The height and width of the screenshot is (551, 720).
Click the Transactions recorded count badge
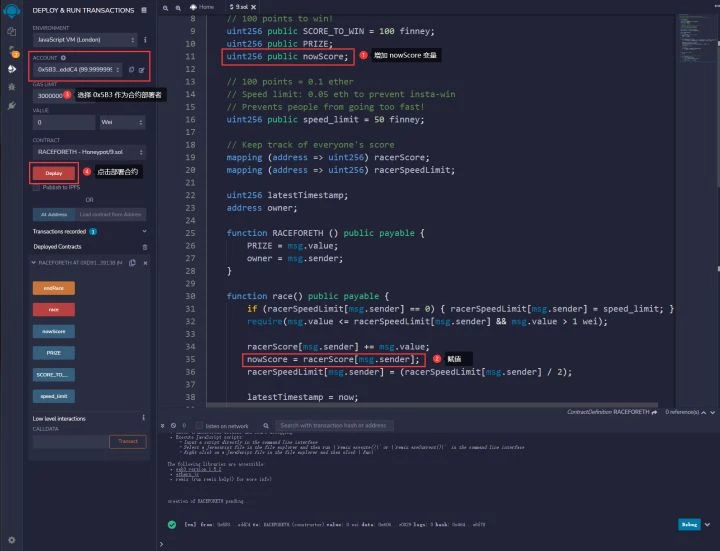[x=93, y=232]
